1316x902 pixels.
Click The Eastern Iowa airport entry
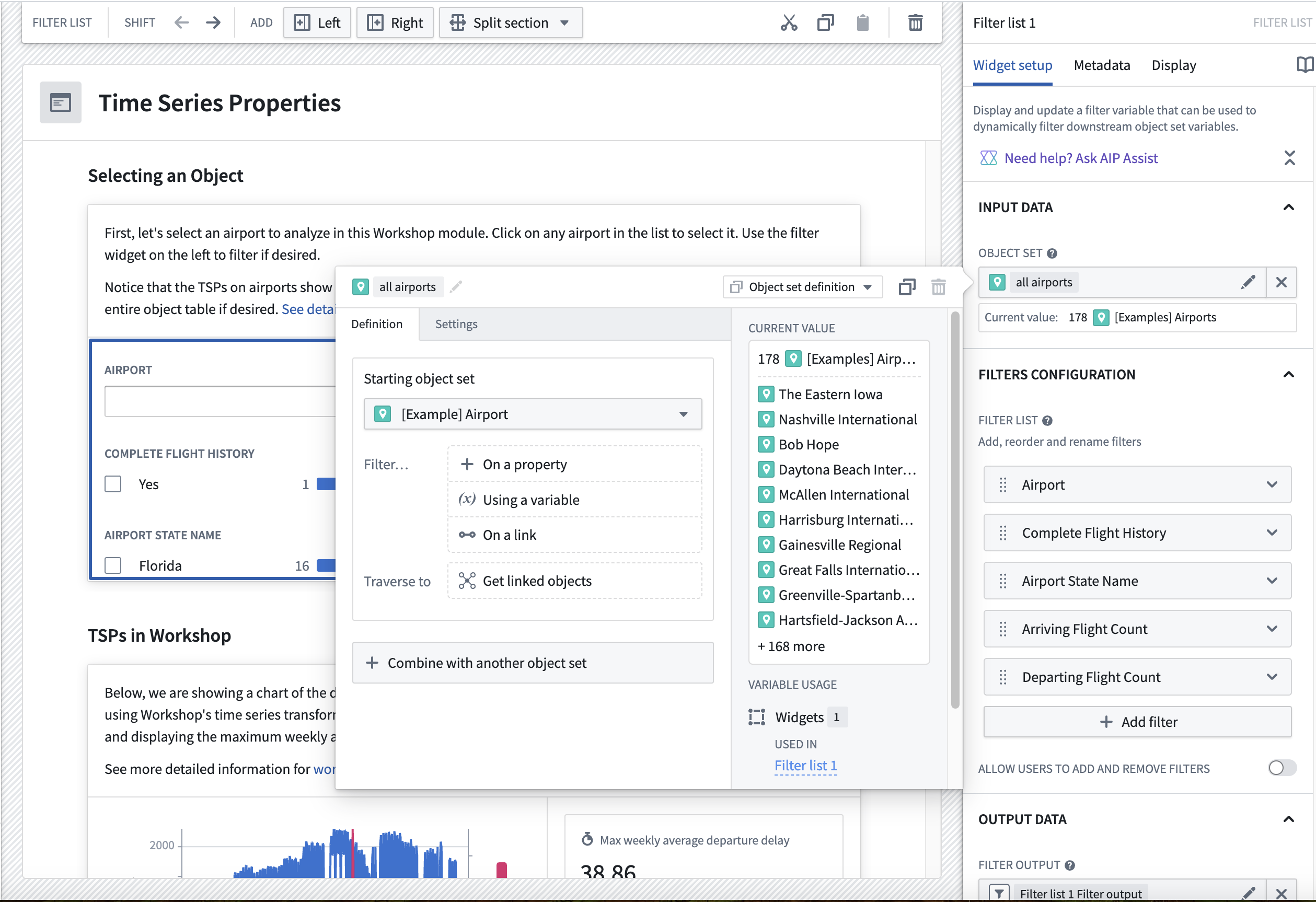[820, 395]
